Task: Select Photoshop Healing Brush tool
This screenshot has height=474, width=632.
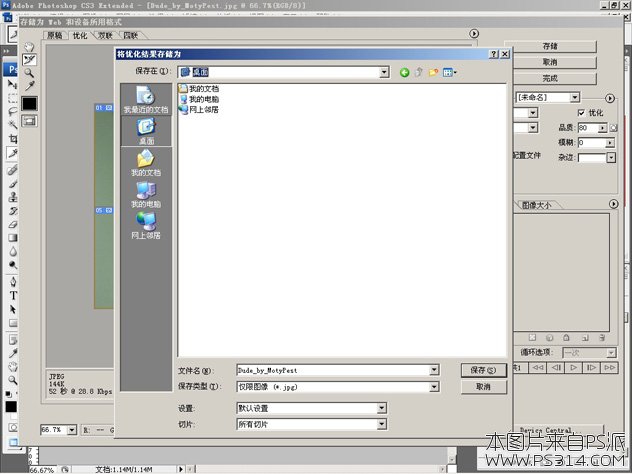Action: click(13, 170)
